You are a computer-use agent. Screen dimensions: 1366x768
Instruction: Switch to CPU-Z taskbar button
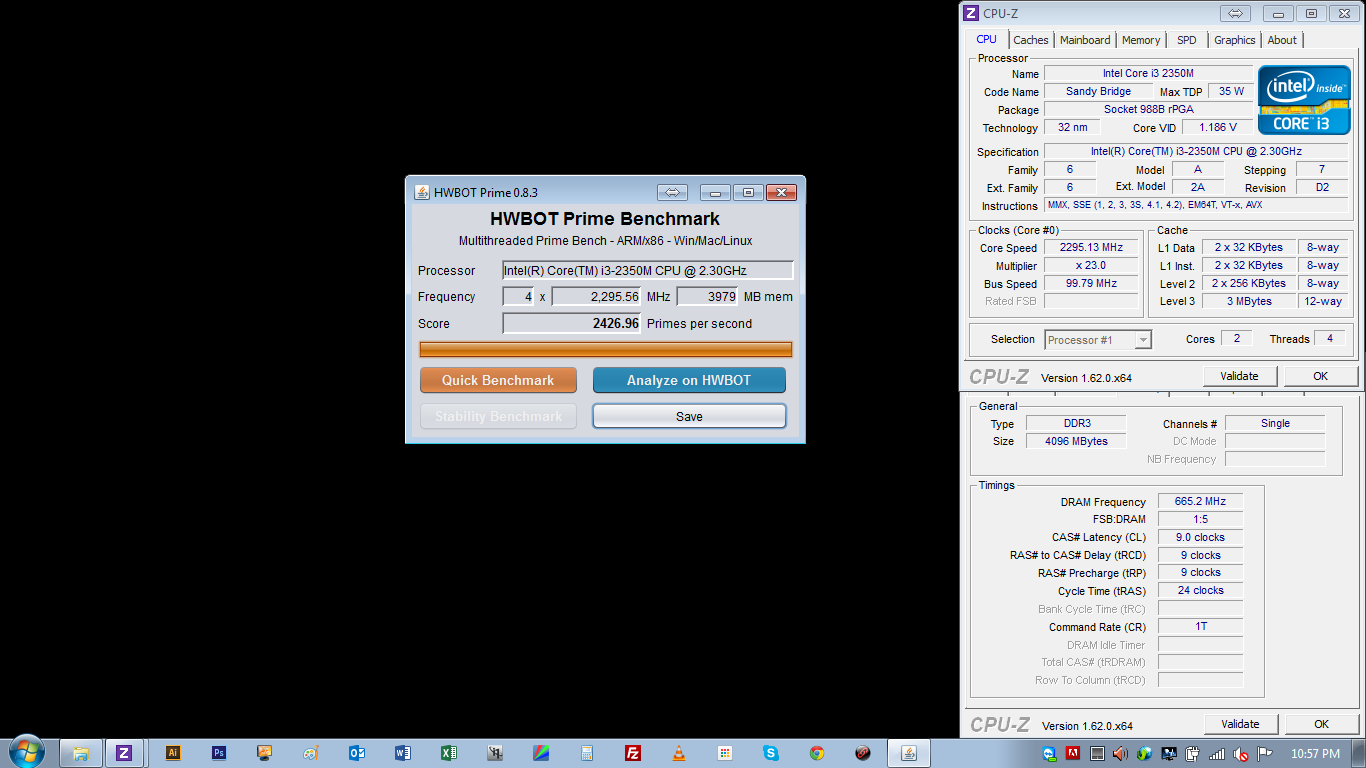(124, 753)
